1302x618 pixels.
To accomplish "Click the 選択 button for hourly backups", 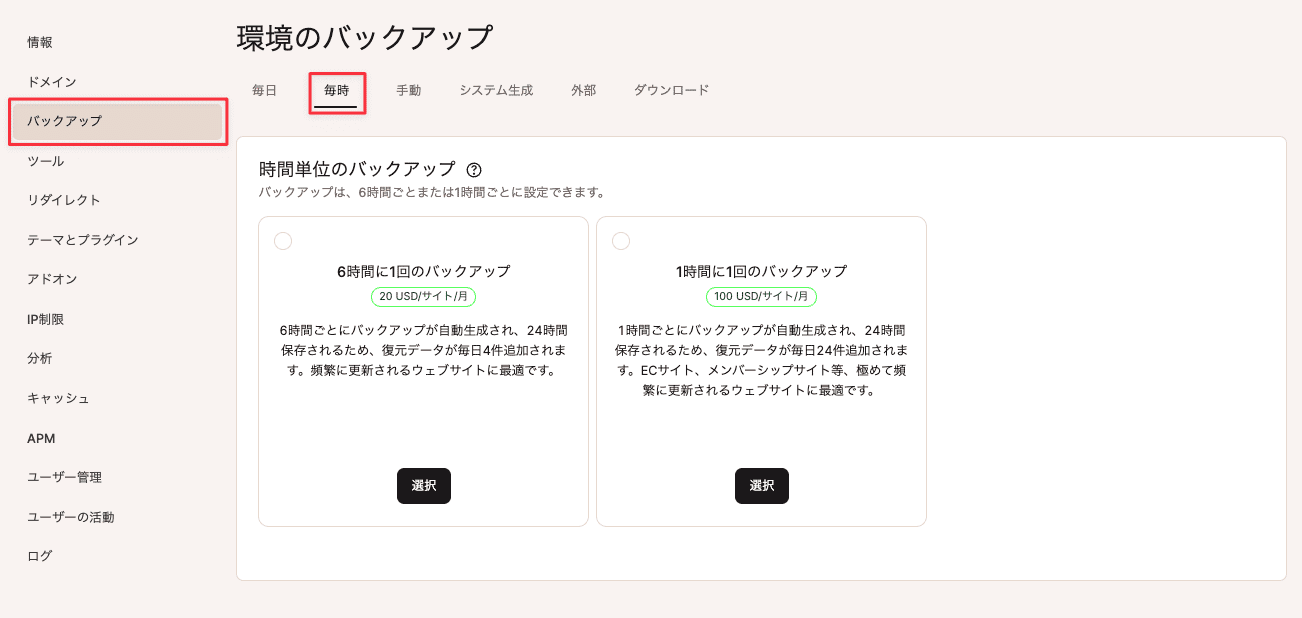I will click(761, 486).
